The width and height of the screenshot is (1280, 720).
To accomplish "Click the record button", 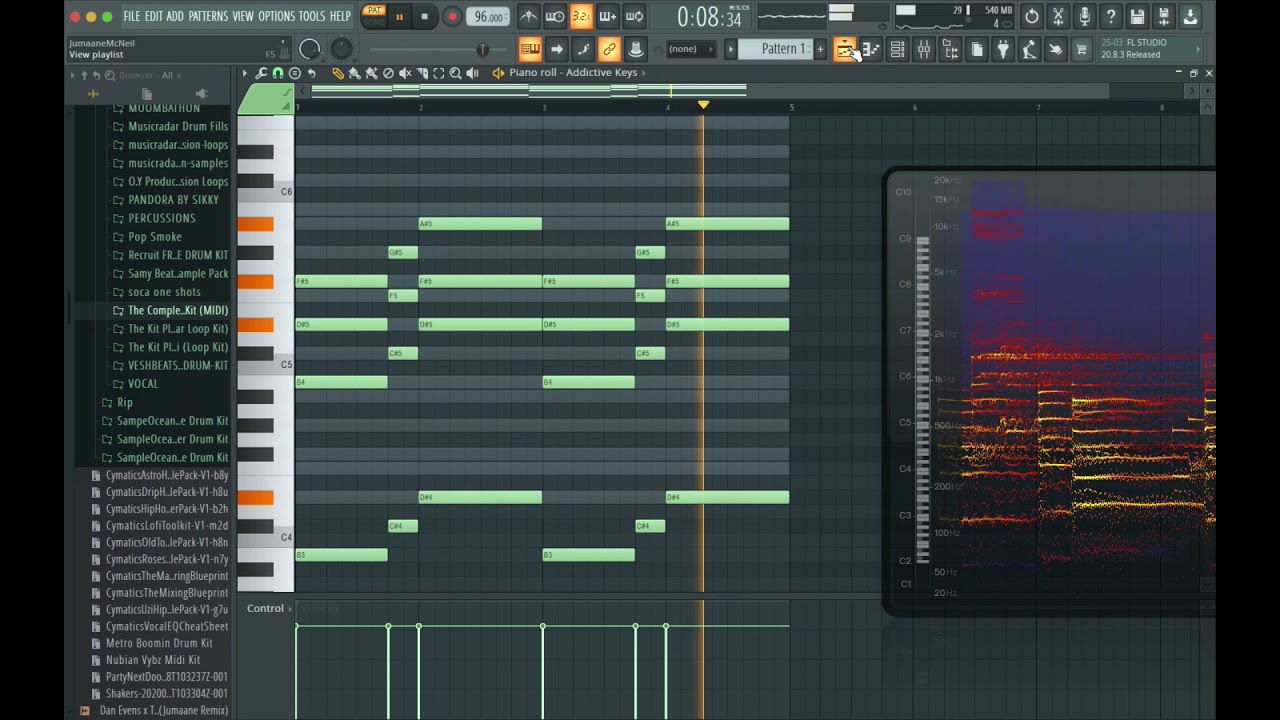I will point(451,17).
